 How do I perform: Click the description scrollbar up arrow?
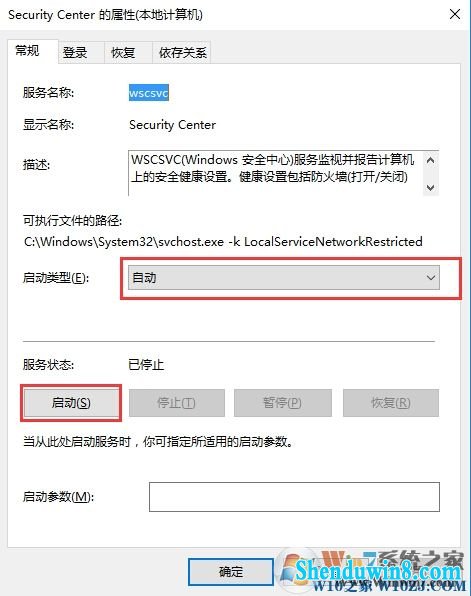(x=431, y=160)
